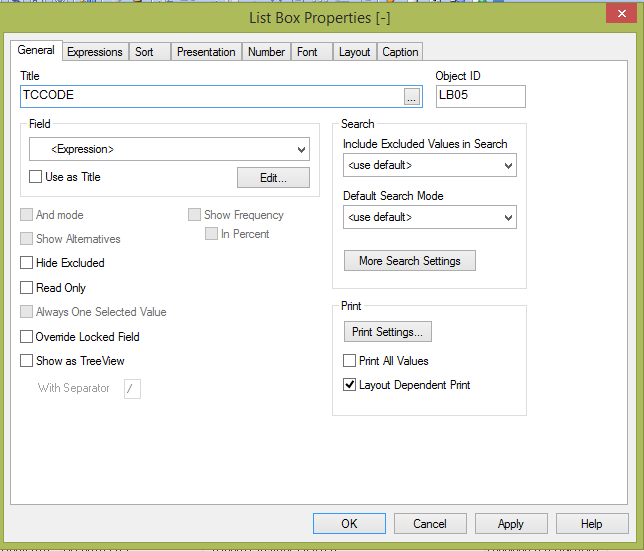Image resolution: width=644 pixels, height=551 pixels.
Task: Go to the Caption tab
Action: point(400,52)
